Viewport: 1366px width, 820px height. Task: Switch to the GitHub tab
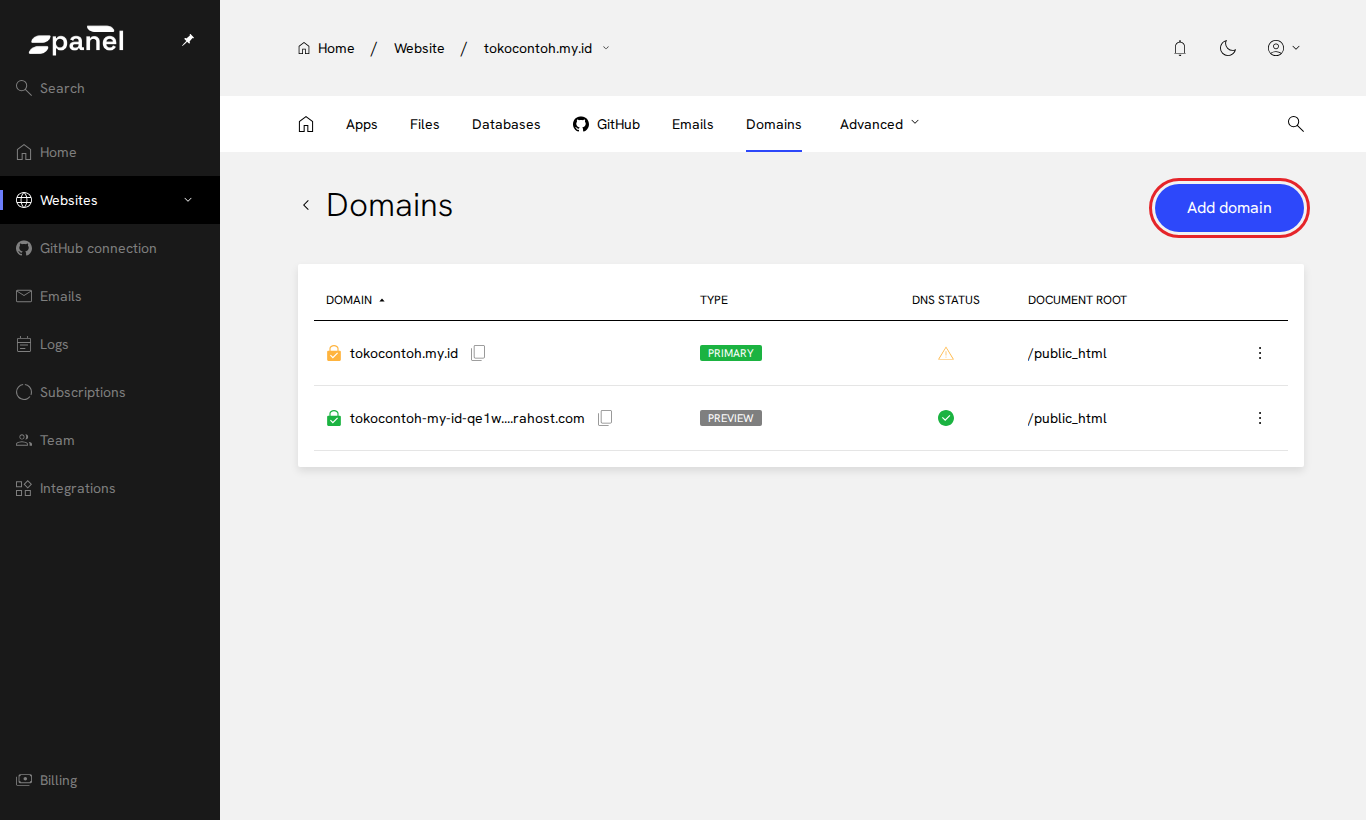(x=606, y=124)
